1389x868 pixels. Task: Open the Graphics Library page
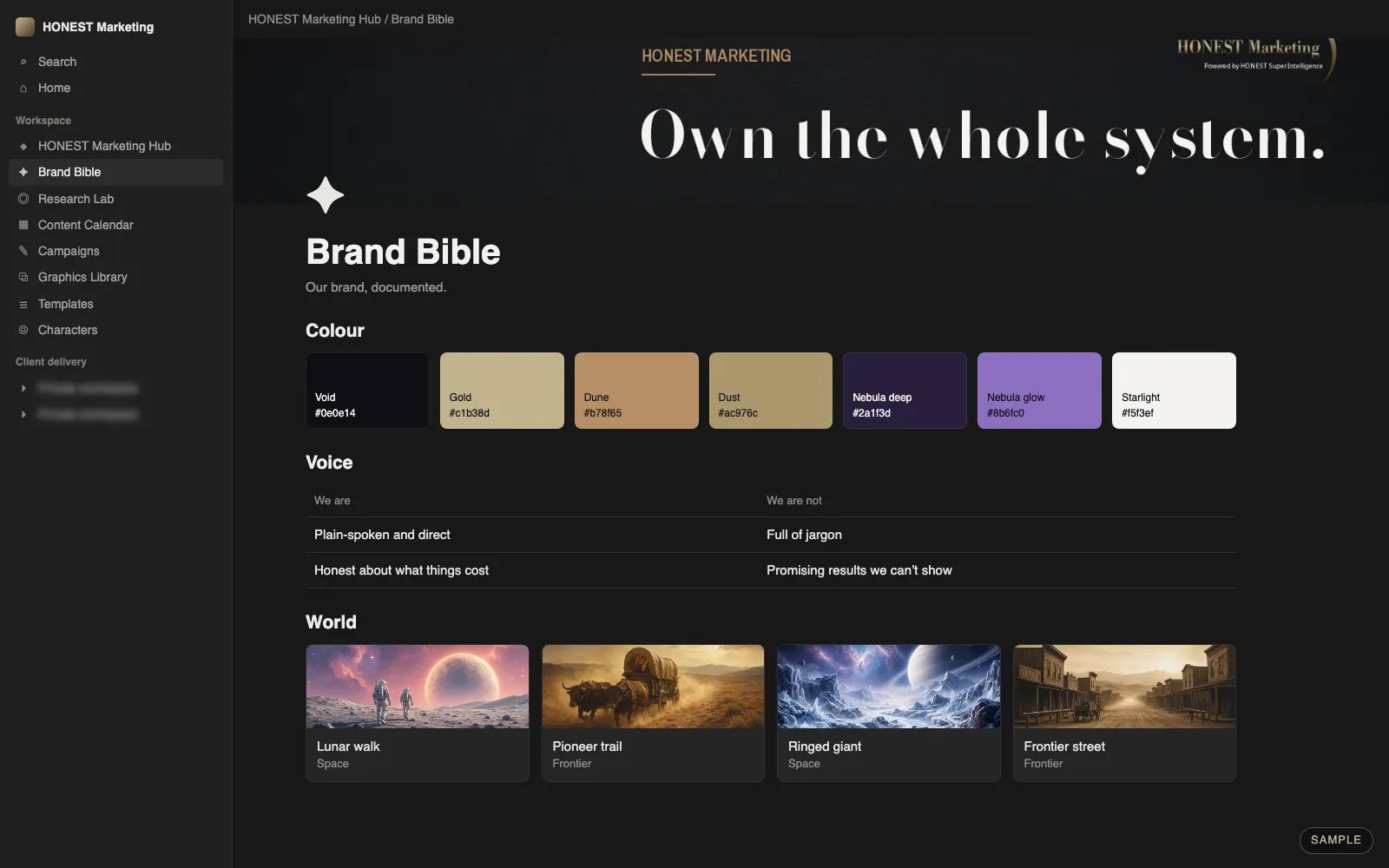pyautogui.click(x=115, y=277)
